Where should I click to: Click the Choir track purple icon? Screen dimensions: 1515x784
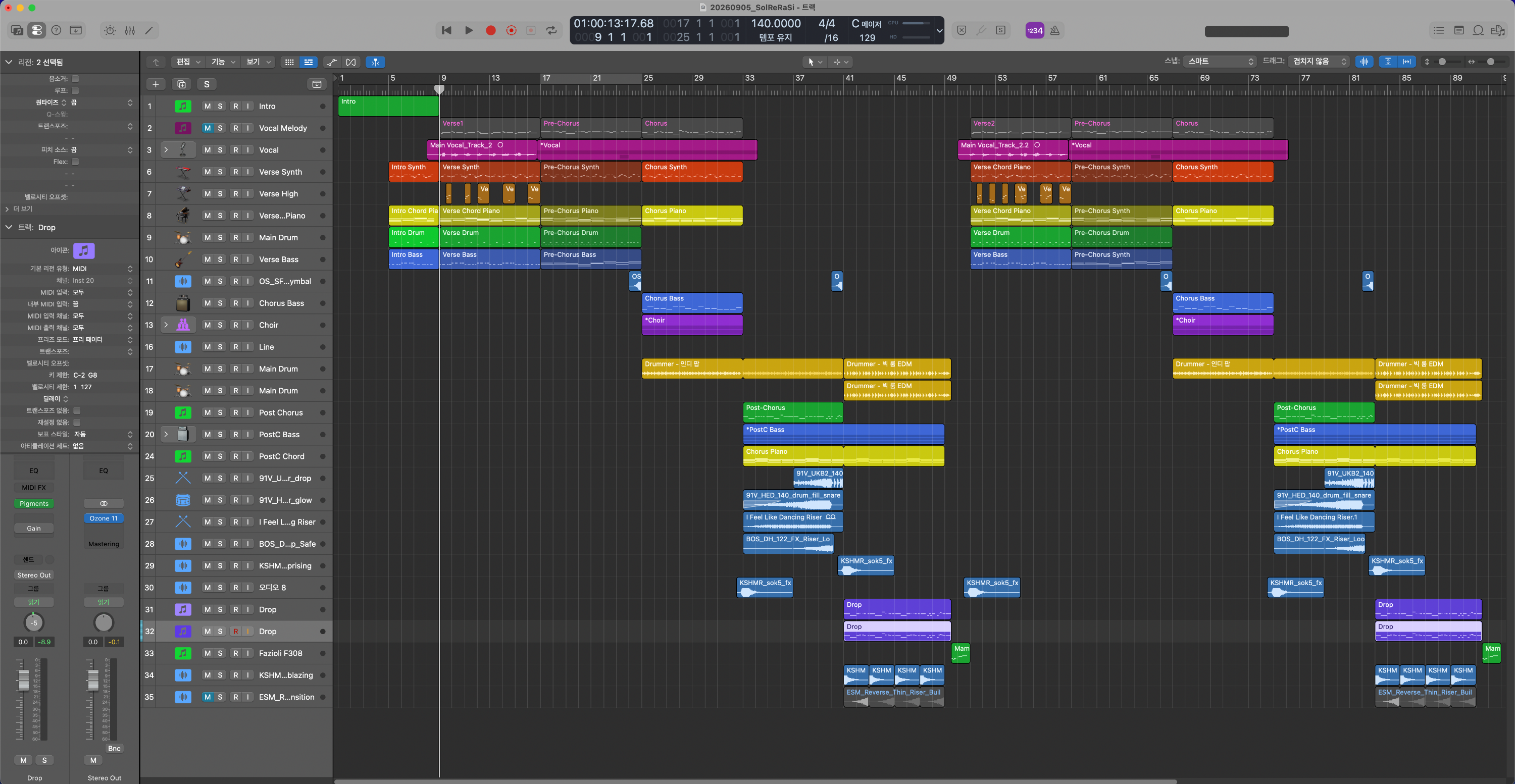[183, 325]
